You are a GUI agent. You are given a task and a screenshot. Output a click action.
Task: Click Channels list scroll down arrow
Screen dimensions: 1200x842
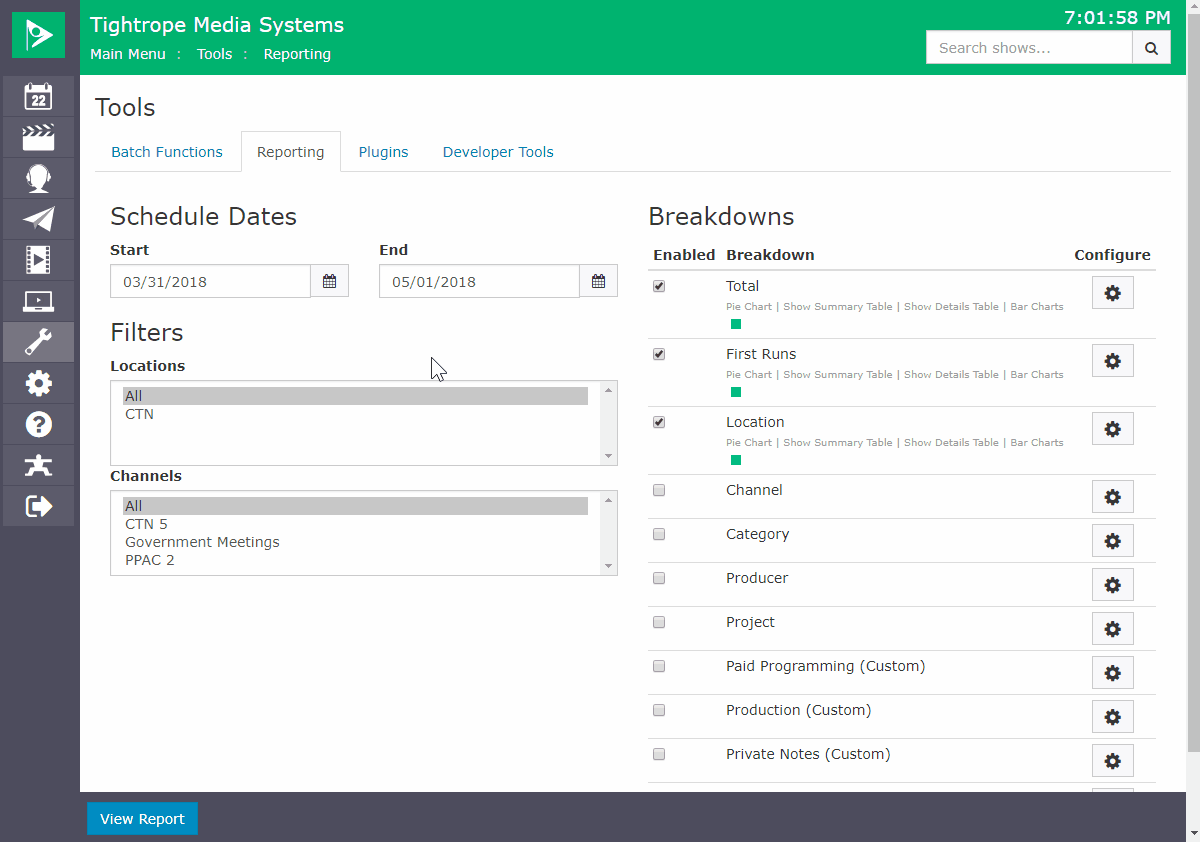click(x=608, y=566)
